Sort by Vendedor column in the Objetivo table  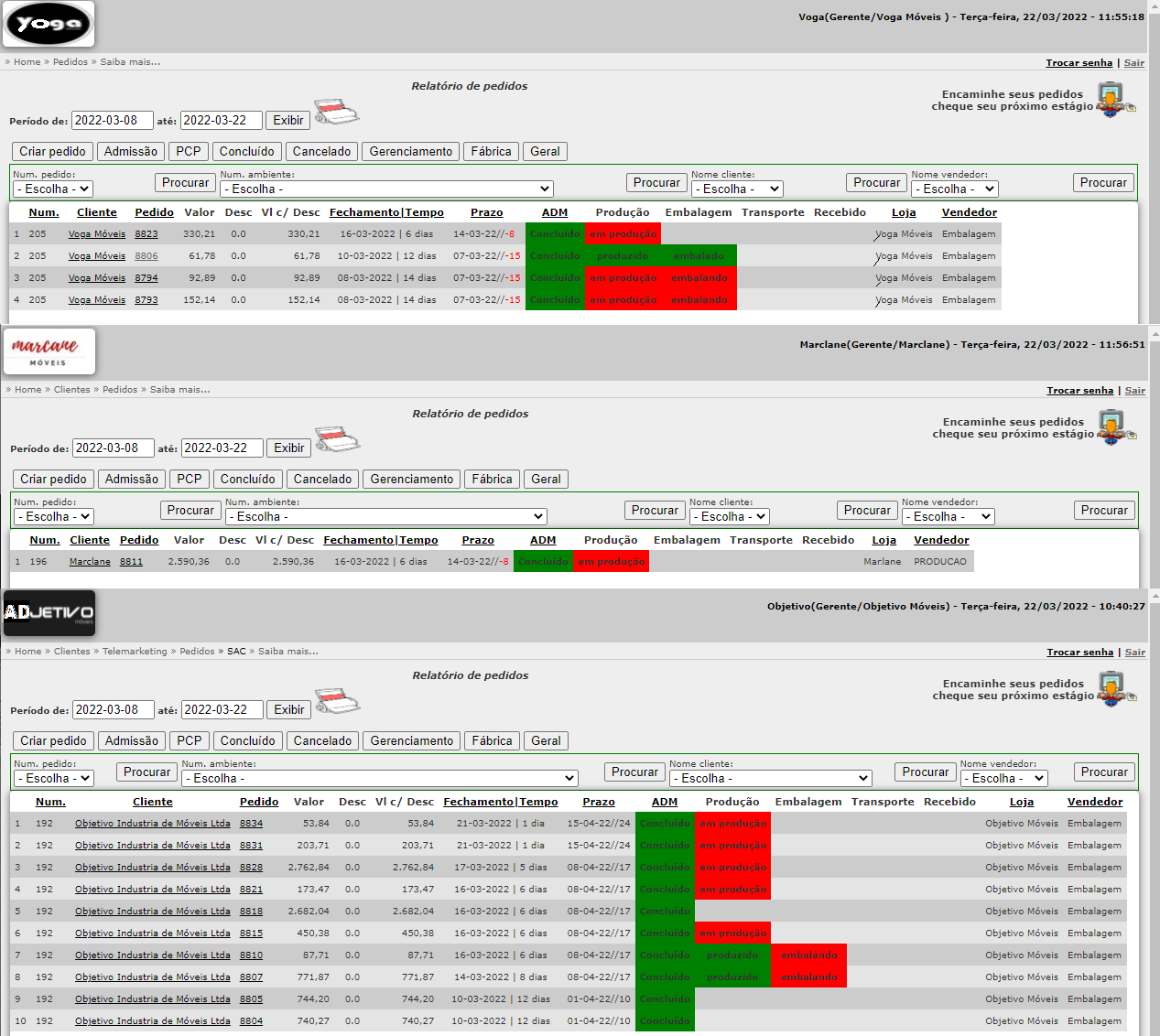(x=1095, y=802)
